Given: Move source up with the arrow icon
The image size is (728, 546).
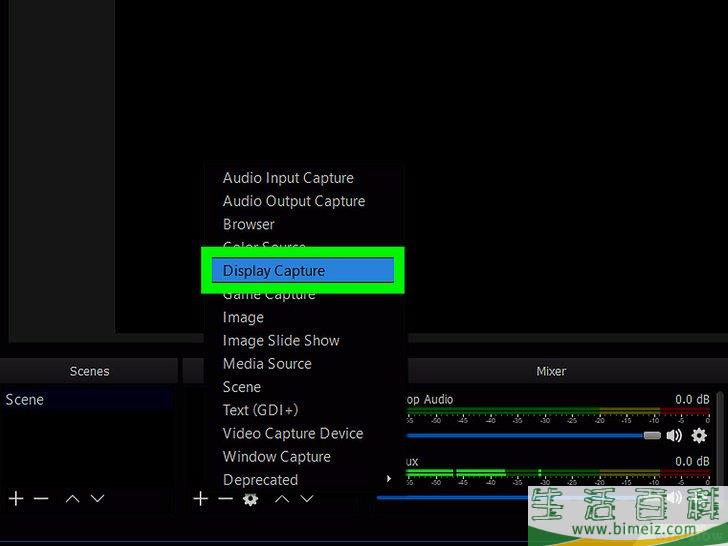Looking at the screenshot, I should tap(282, 498).
